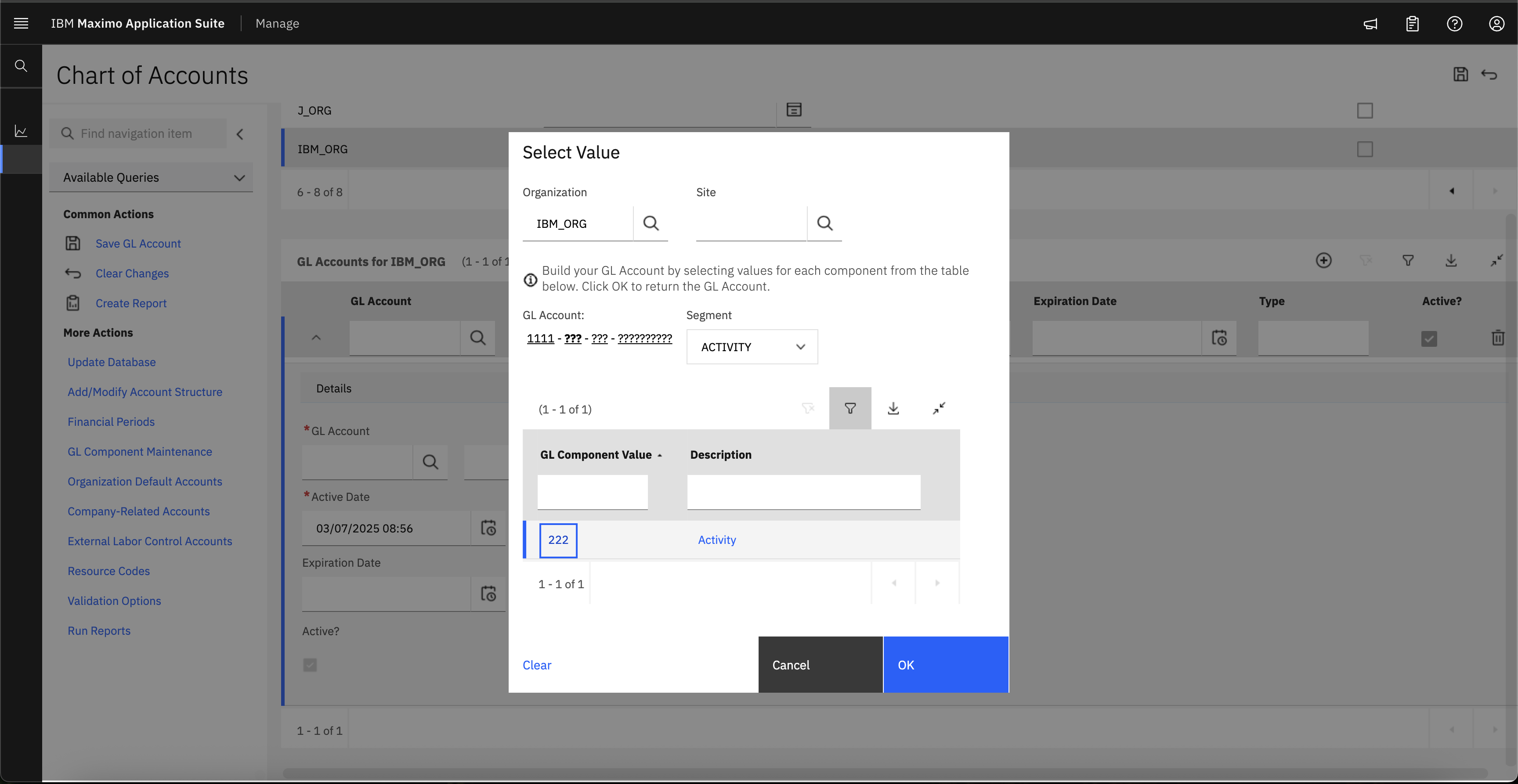Click the Details GL Account lookup magnifier
1518x784 pixels.
430,462
